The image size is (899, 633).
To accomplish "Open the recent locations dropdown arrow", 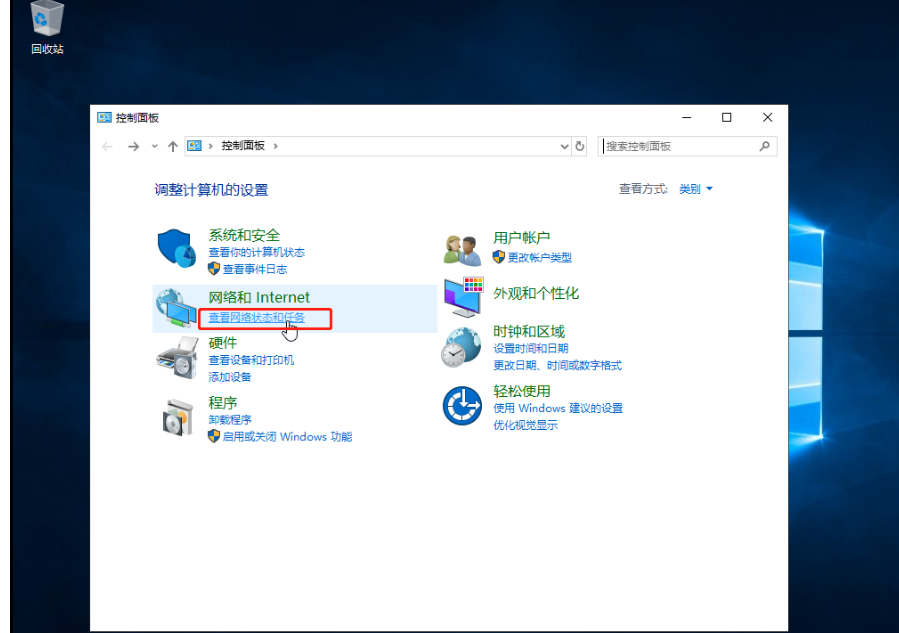I will pos(154,146).
